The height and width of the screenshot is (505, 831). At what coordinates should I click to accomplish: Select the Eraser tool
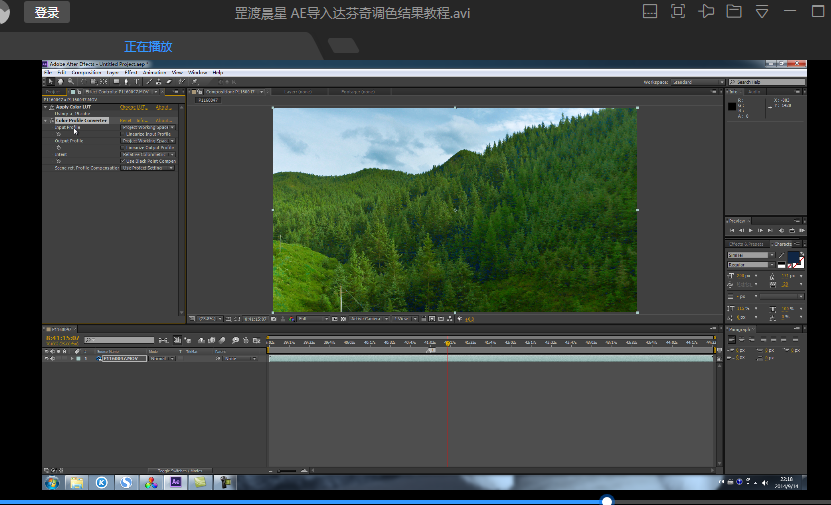click(169, 82)
